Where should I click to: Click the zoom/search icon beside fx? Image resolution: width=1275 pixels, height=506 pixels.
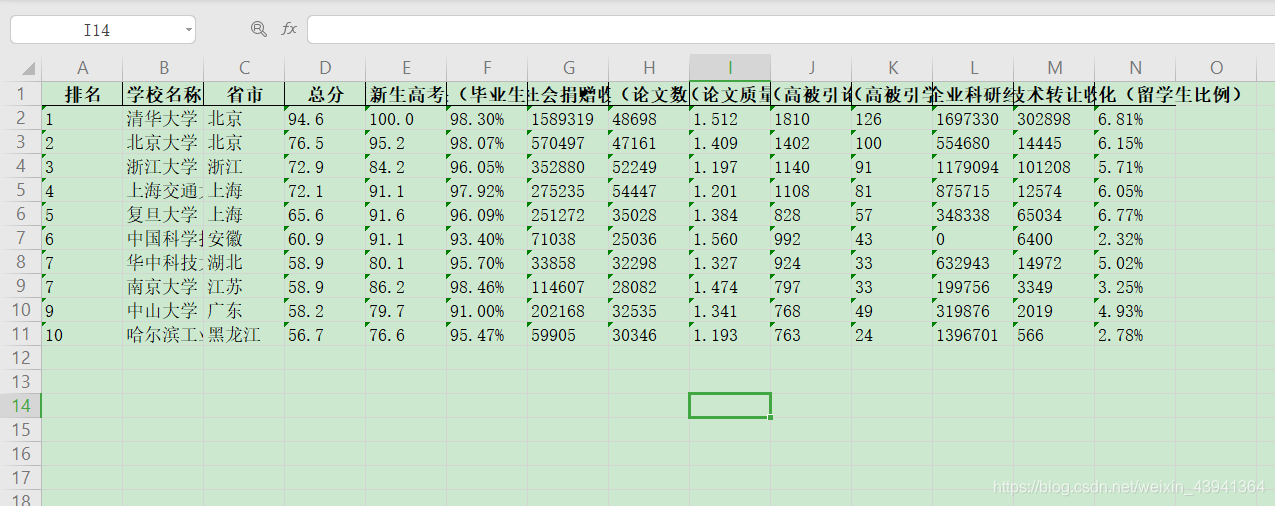pos(259,29)
